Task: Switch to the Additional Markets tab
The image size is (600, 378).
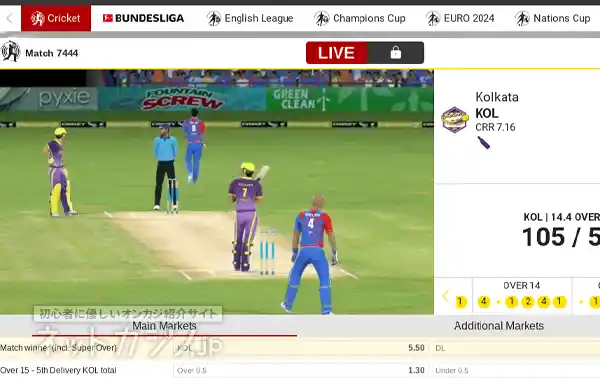Action: coord(499,326)
